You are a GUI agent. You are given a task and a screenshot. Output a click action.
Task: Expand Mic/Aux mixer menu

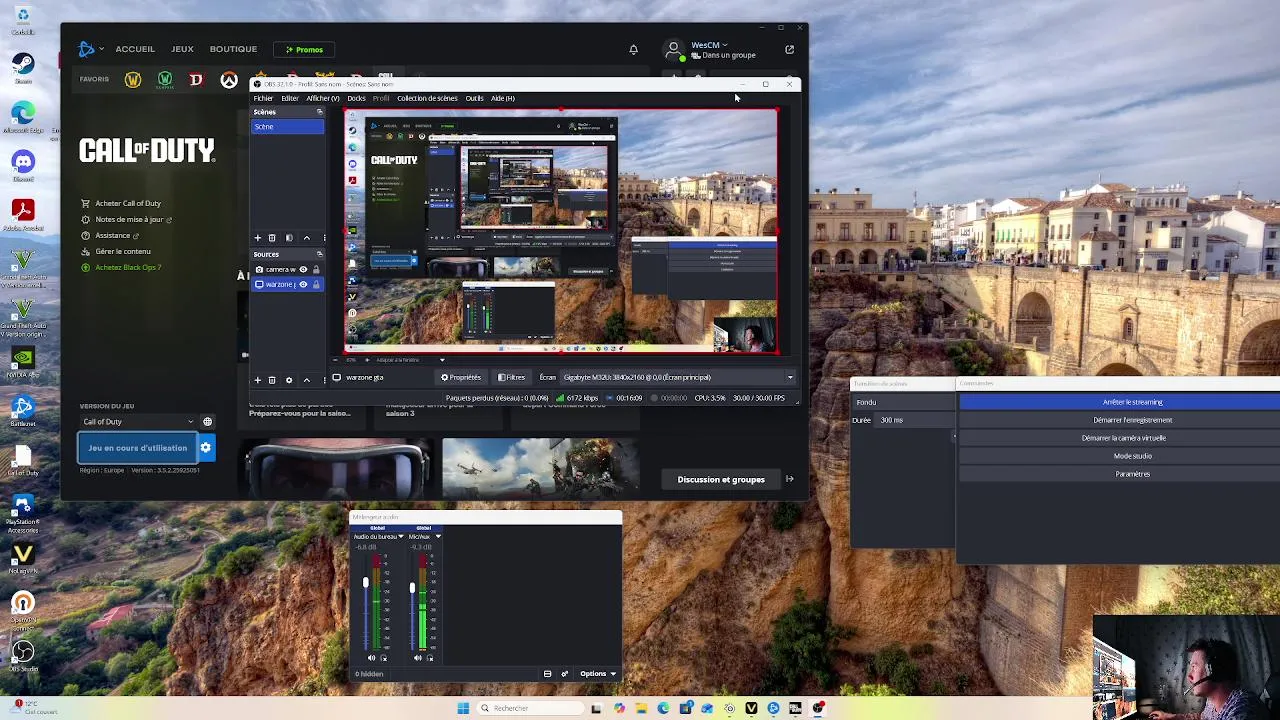point(437,537)
